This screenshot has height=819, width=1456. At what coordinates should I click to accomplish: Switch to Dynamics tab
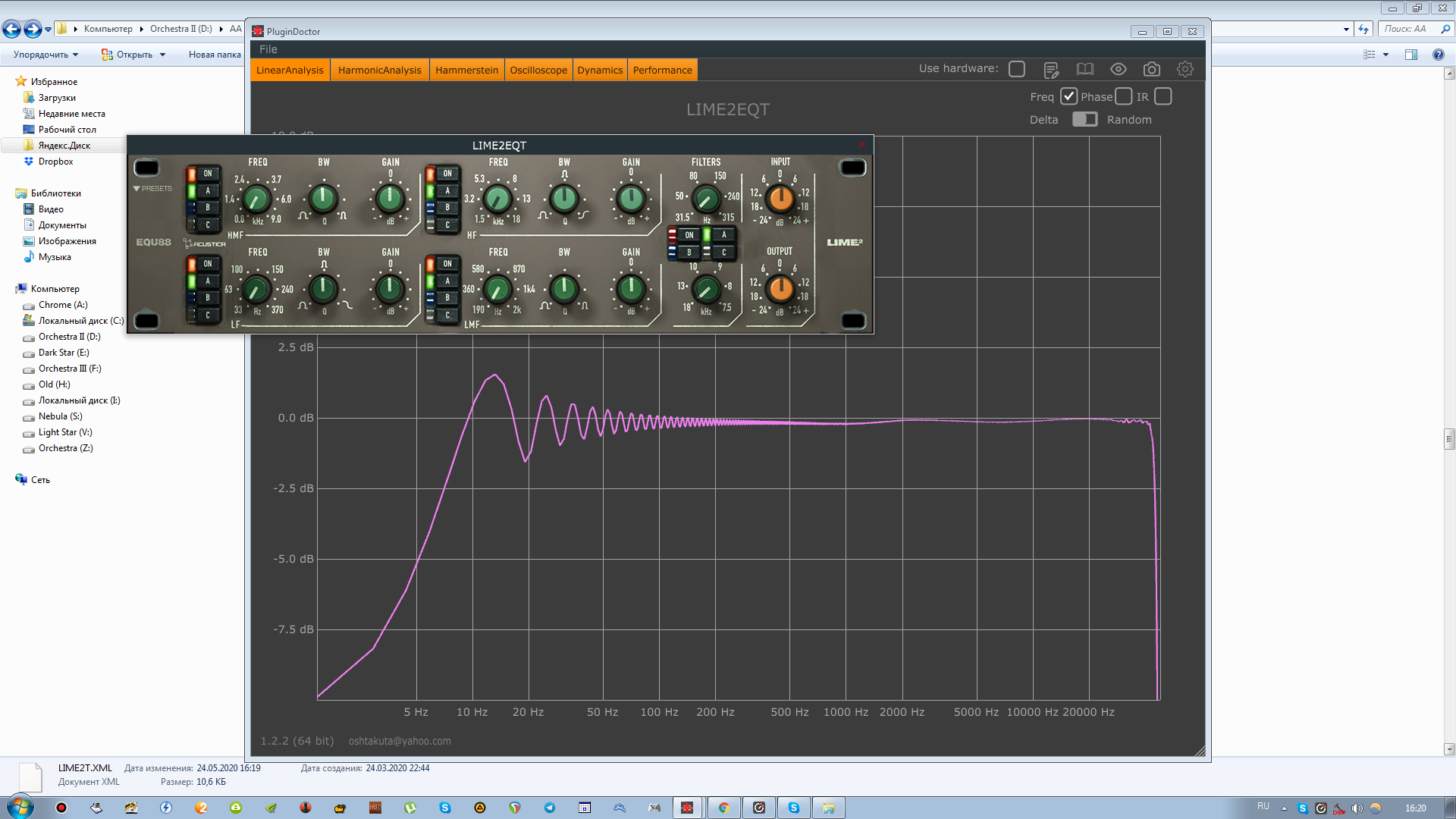600,70
